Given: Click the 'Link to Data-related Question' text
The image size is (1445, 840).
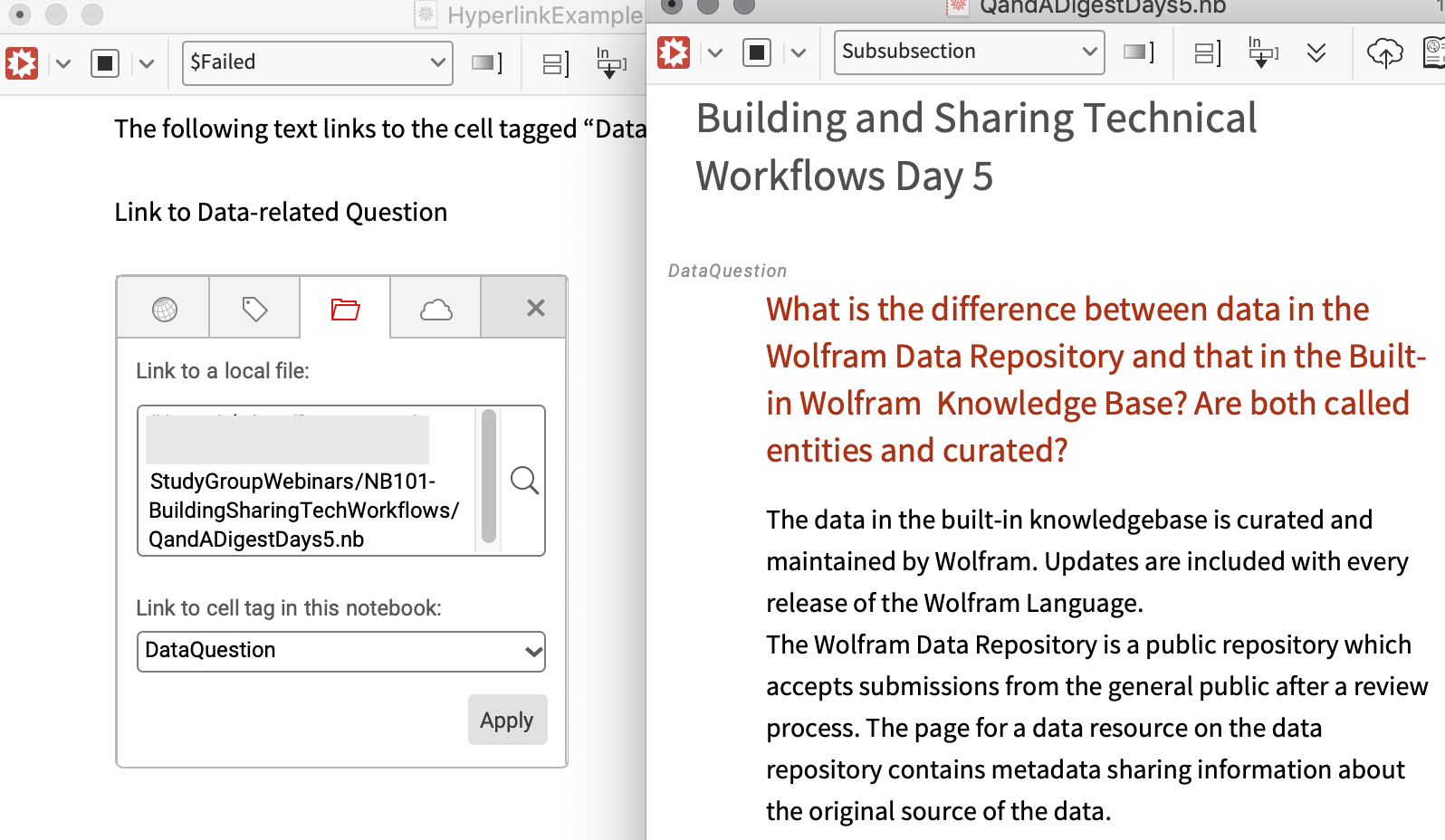Looking at the screenshot, I should pos(281,212).
